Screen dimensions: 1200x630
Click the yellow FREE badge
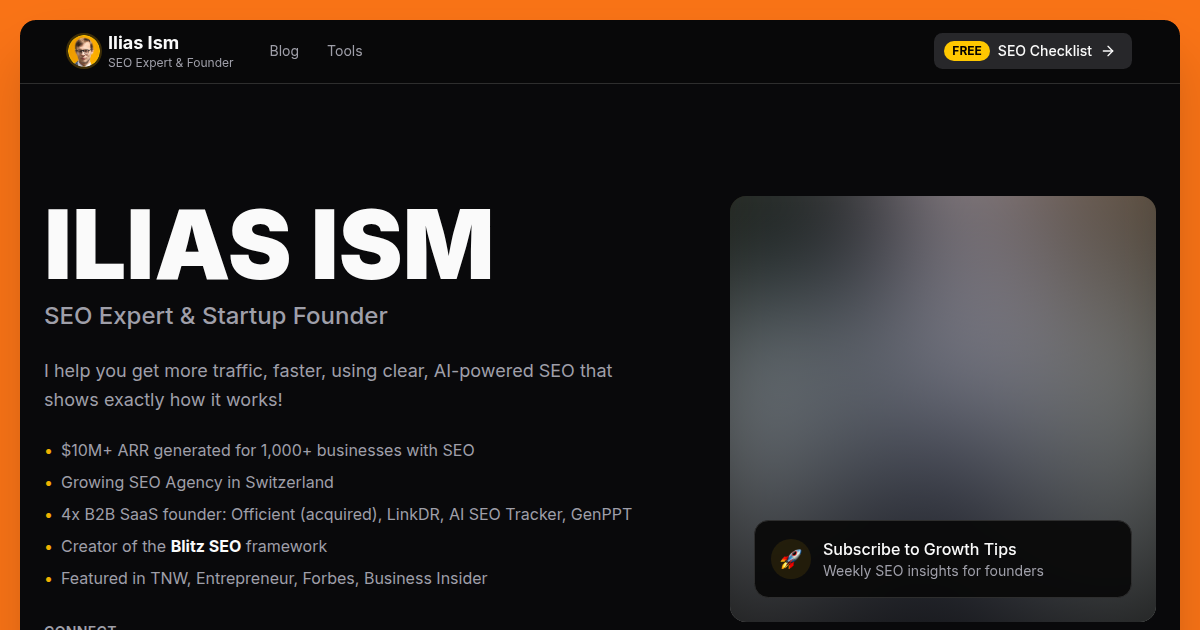click(966, 51)
